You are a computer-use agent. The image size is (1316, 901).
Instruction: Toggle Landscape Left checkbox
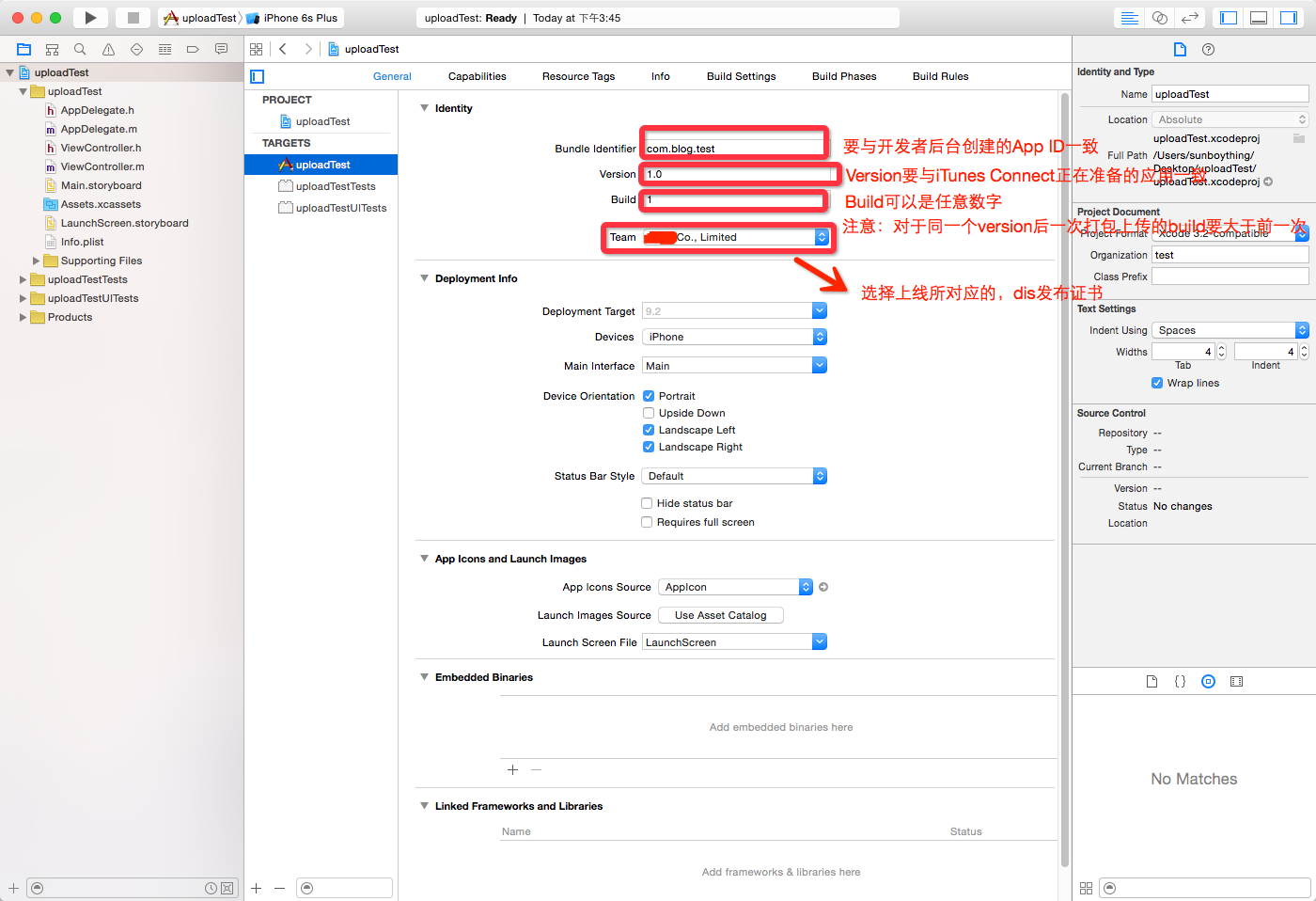pyautogui.click(x=649, y=430)
